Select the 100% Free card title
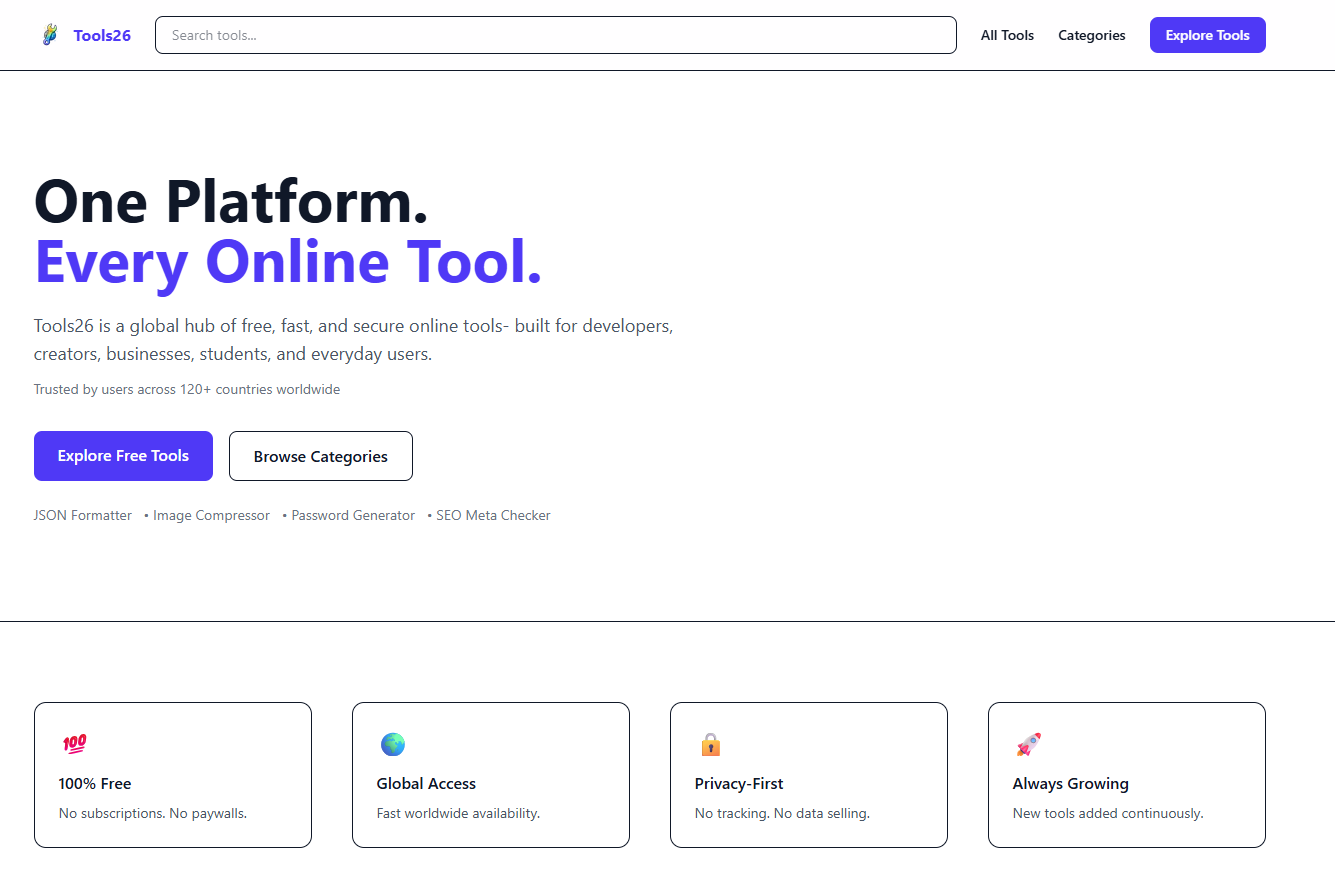Viewport: 1335px width, 878px height. point(95,784)
